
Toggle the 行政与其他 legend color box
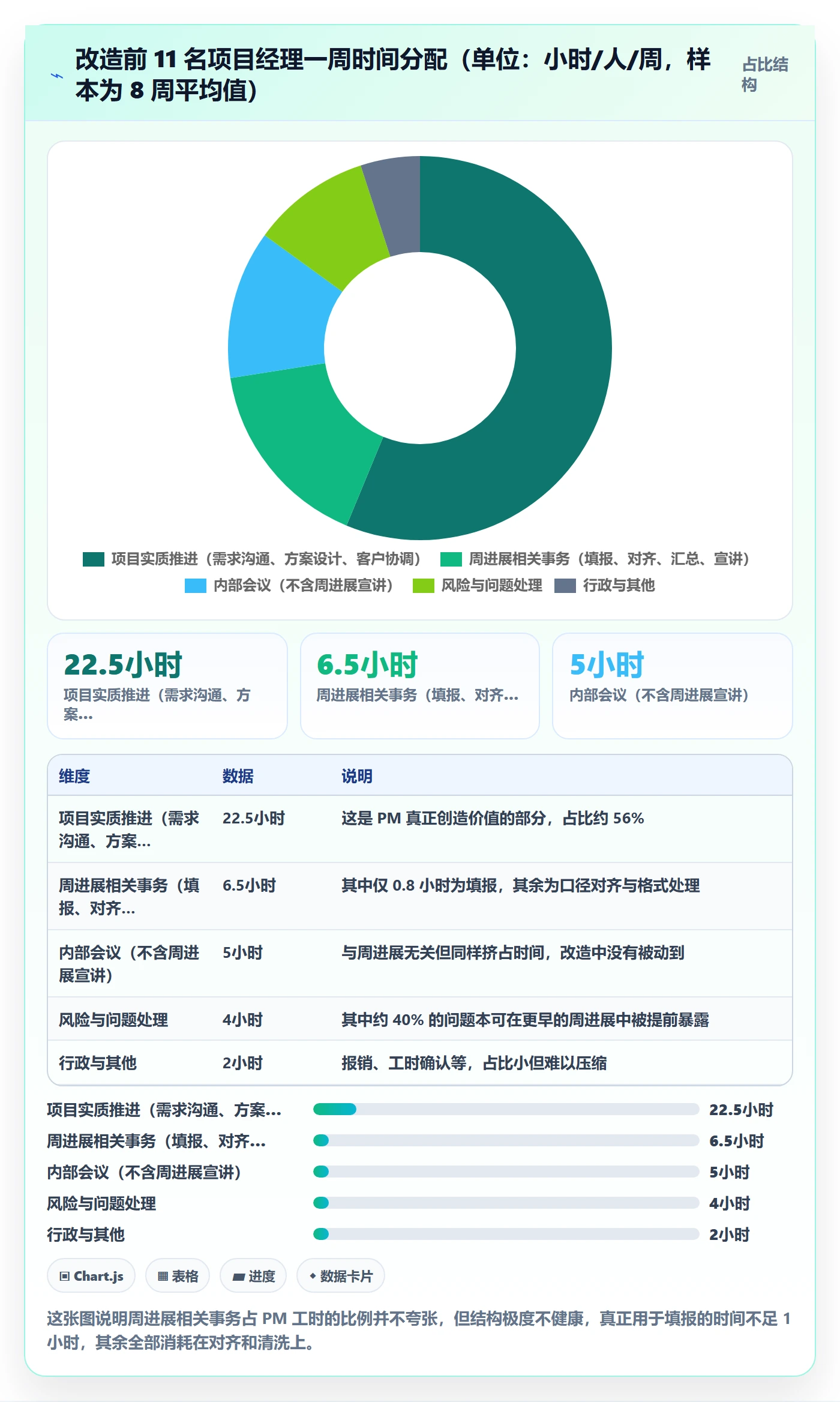(x=565, y=586)
